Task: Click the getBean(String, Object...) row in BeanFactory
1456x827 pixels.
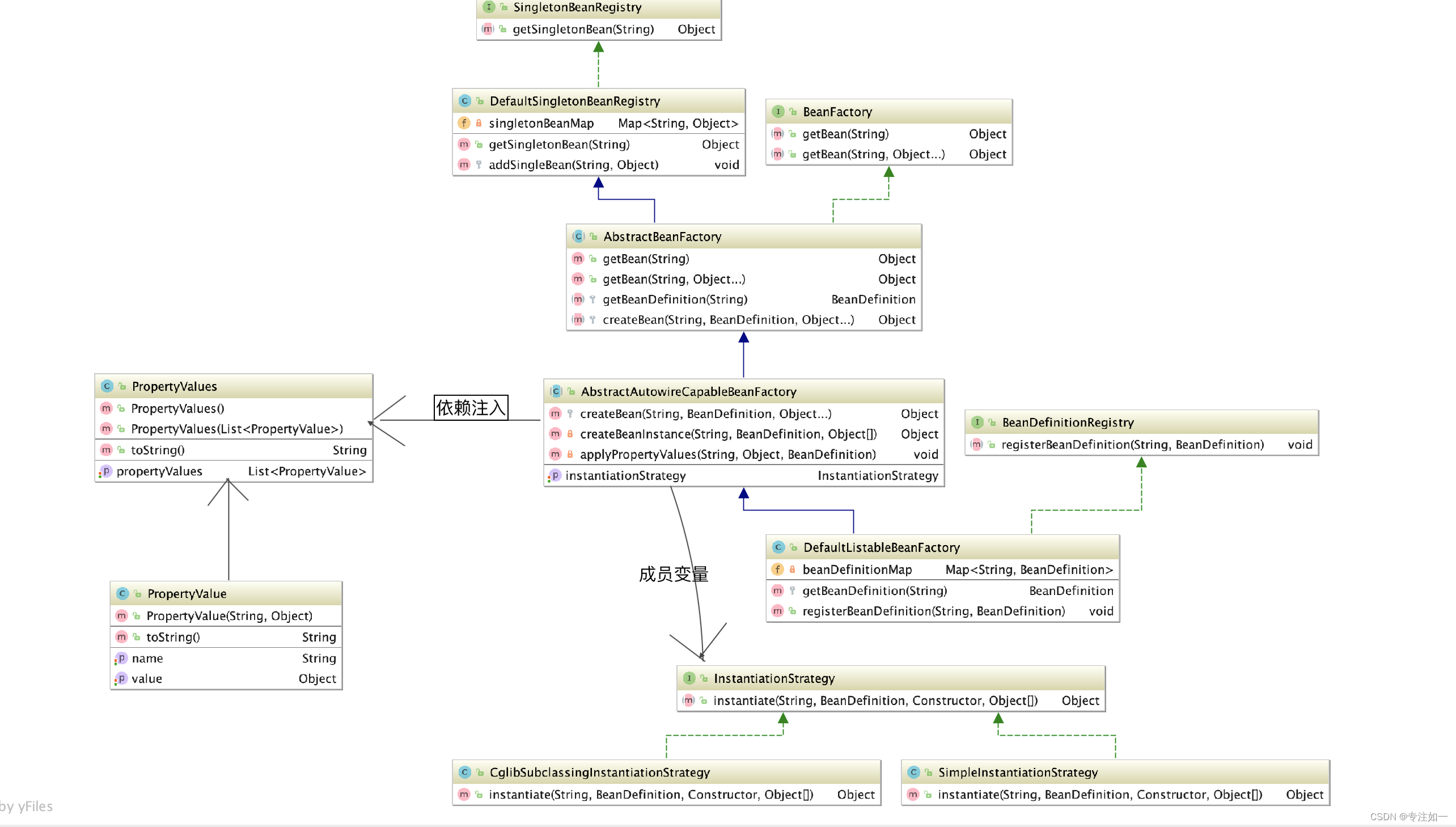Action: (x=889, y=154)
